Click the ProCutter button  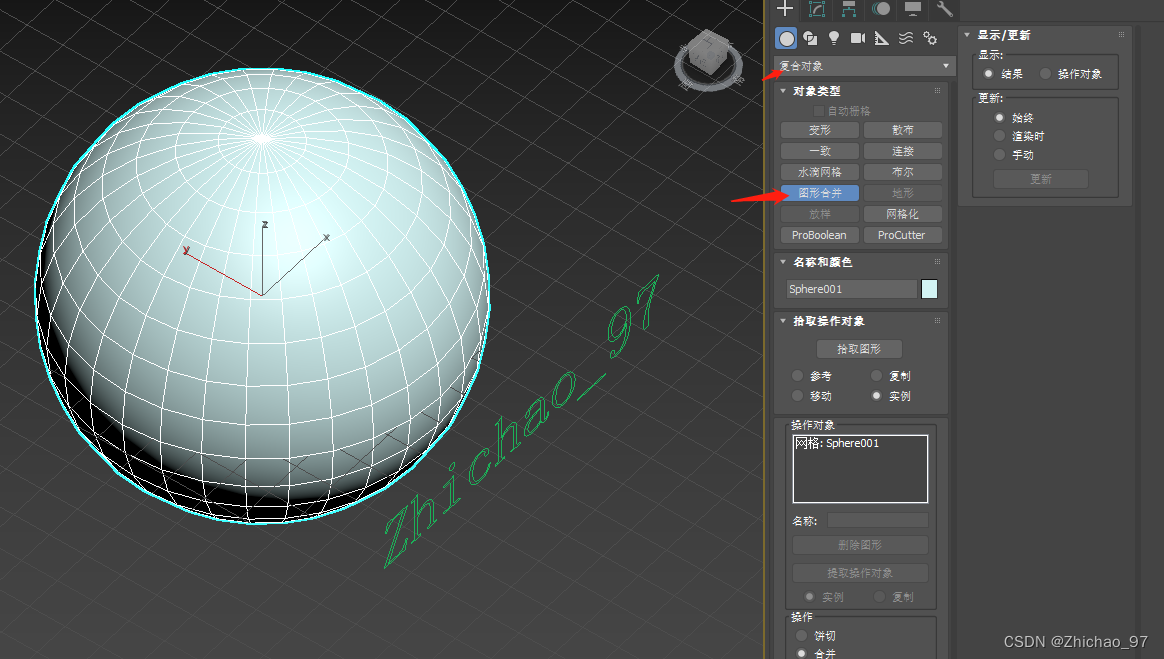pyautogui.click(x=903, y=235)
